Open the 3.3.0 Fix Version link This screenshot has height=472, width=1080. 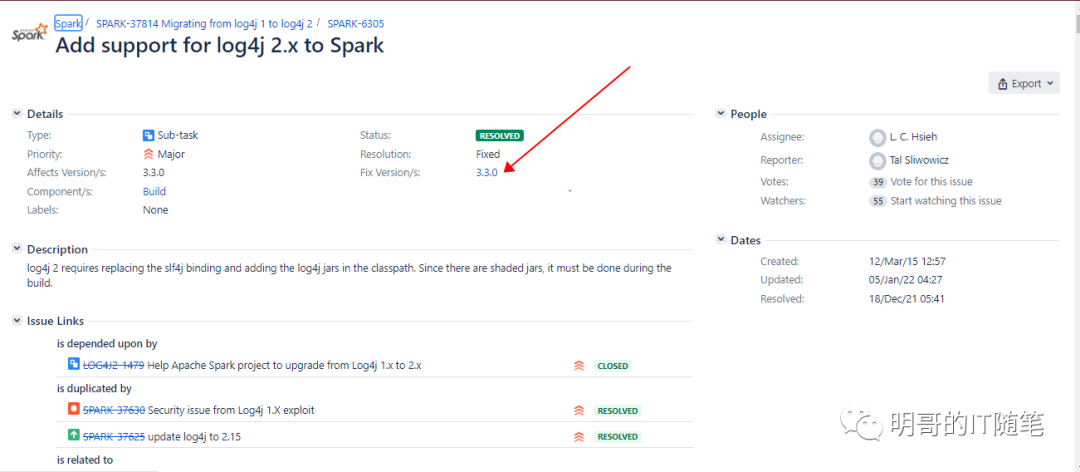(x=486, y=173)
